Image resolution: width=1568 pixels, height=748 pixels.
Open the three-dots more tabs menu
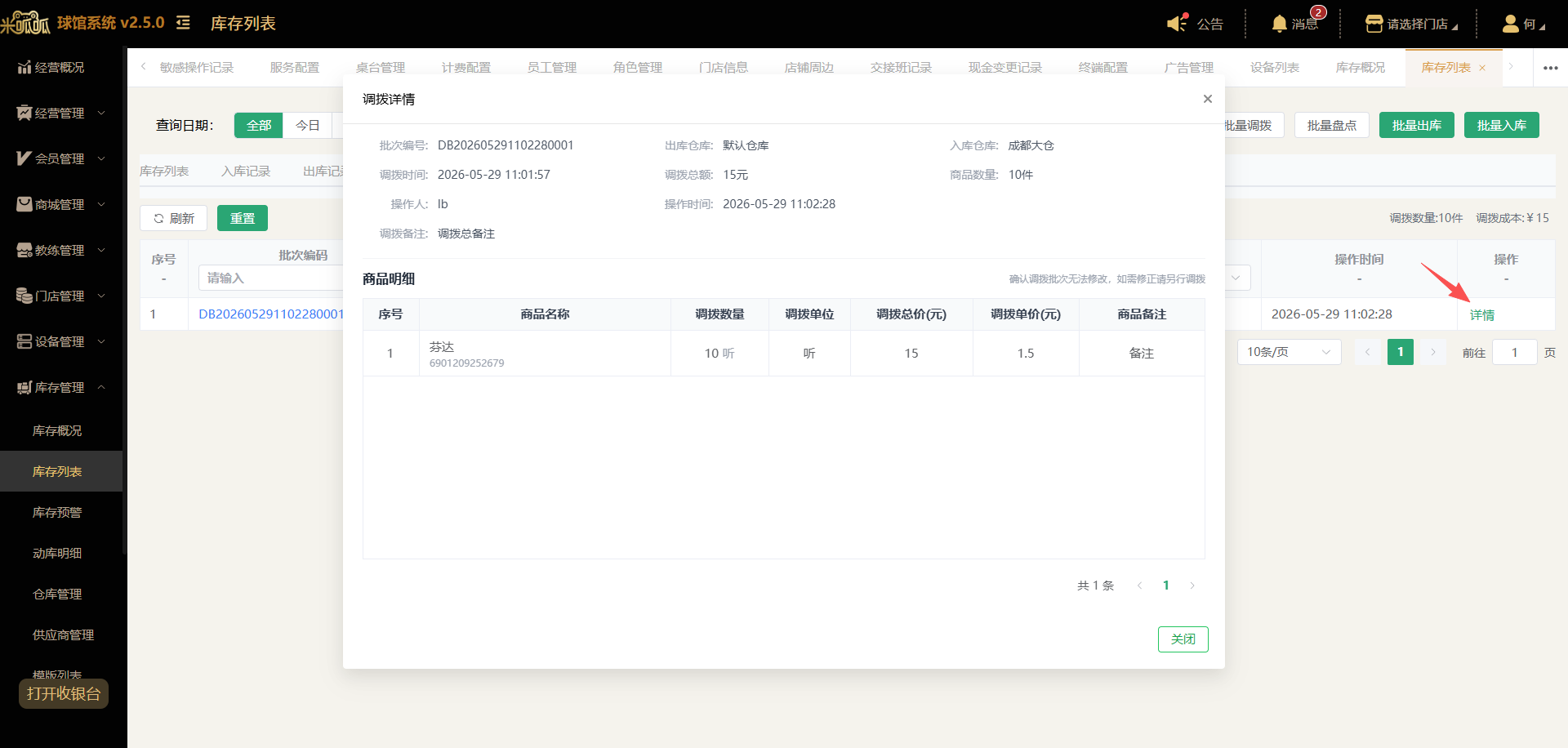point(1550,68)
